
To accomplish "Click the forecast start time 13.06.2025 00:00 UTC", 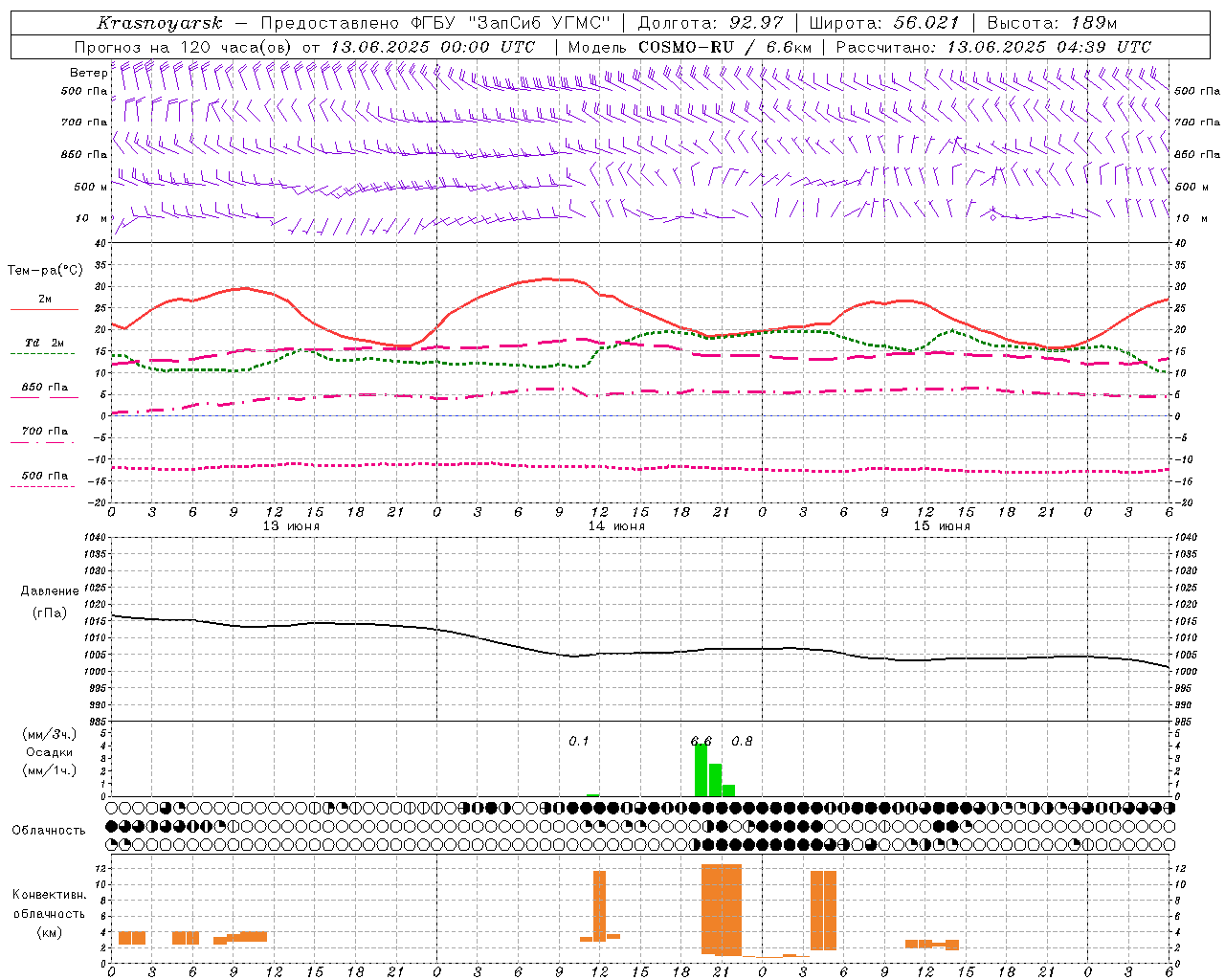I will (x=433, y=47).
